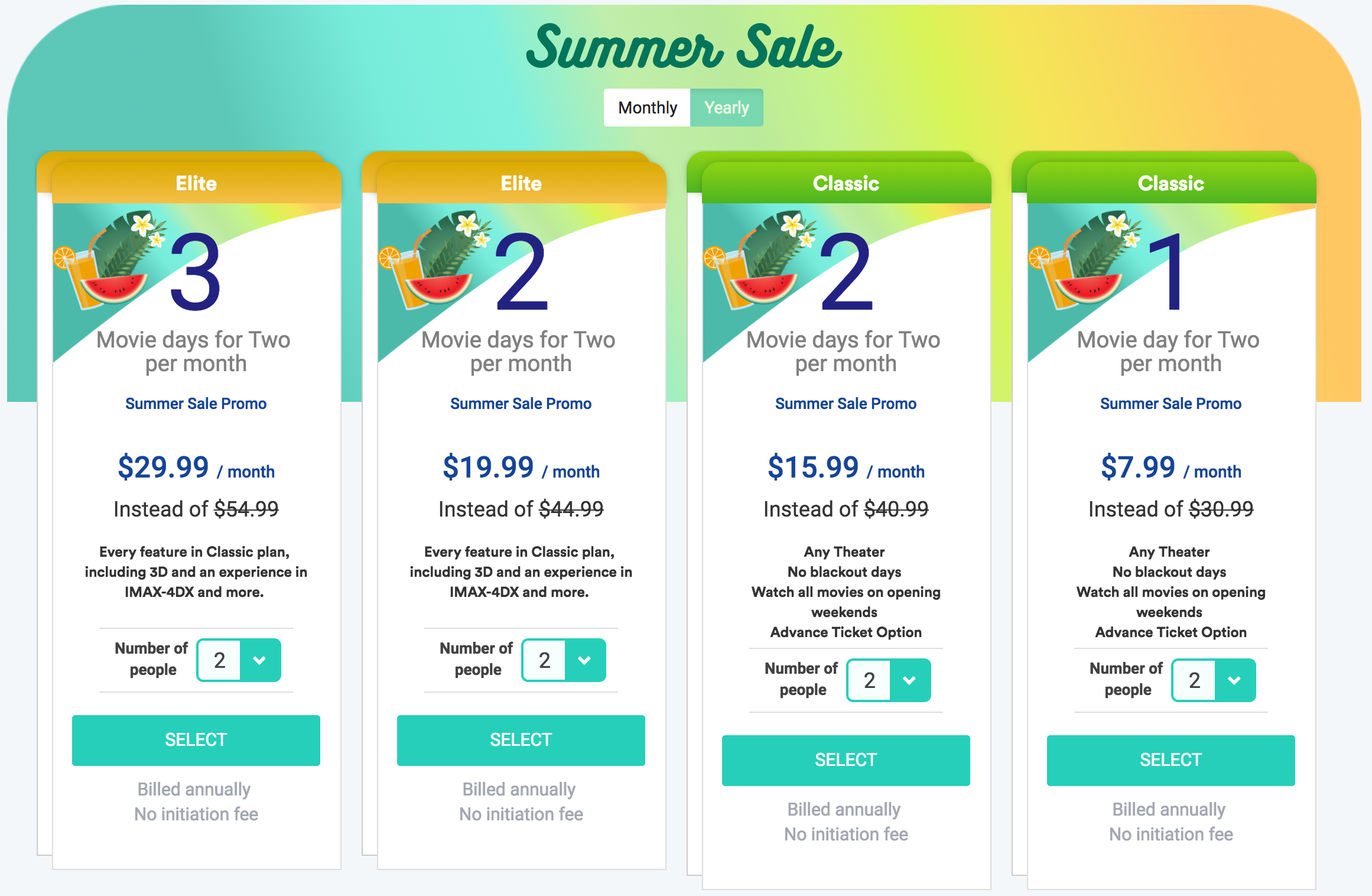Screen dimensions: 1372x896
Task: Open Summer Sale Promo link on $15.99 card
Action: 846,404
